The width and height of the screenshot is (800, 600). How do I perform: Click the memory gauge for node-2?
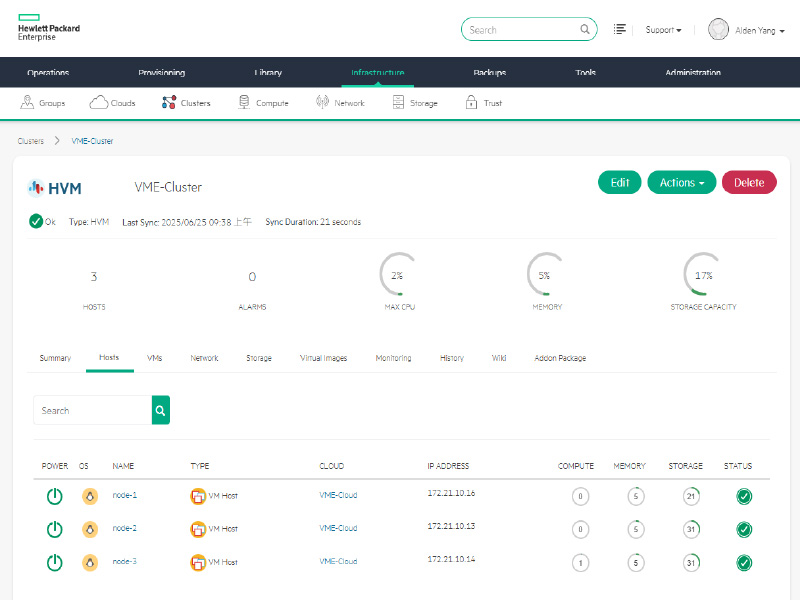tap(636, 529)
